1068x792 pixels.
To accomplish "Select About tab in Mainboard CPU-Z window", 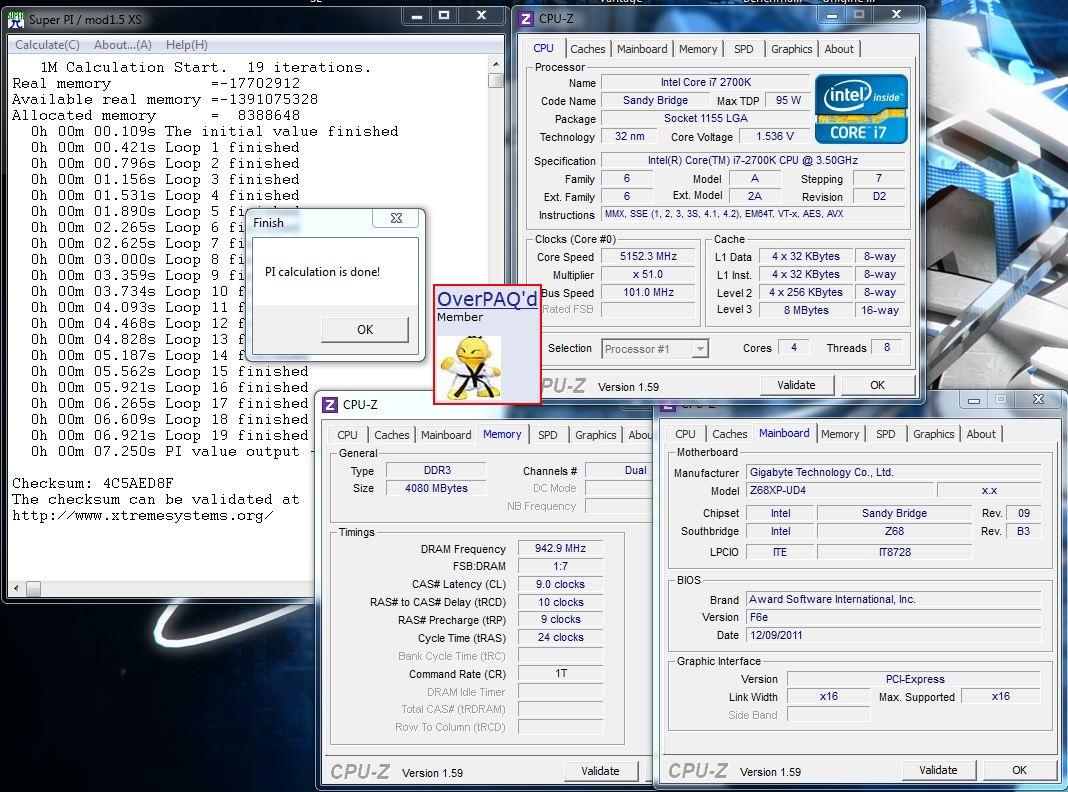I will (981, 434).
